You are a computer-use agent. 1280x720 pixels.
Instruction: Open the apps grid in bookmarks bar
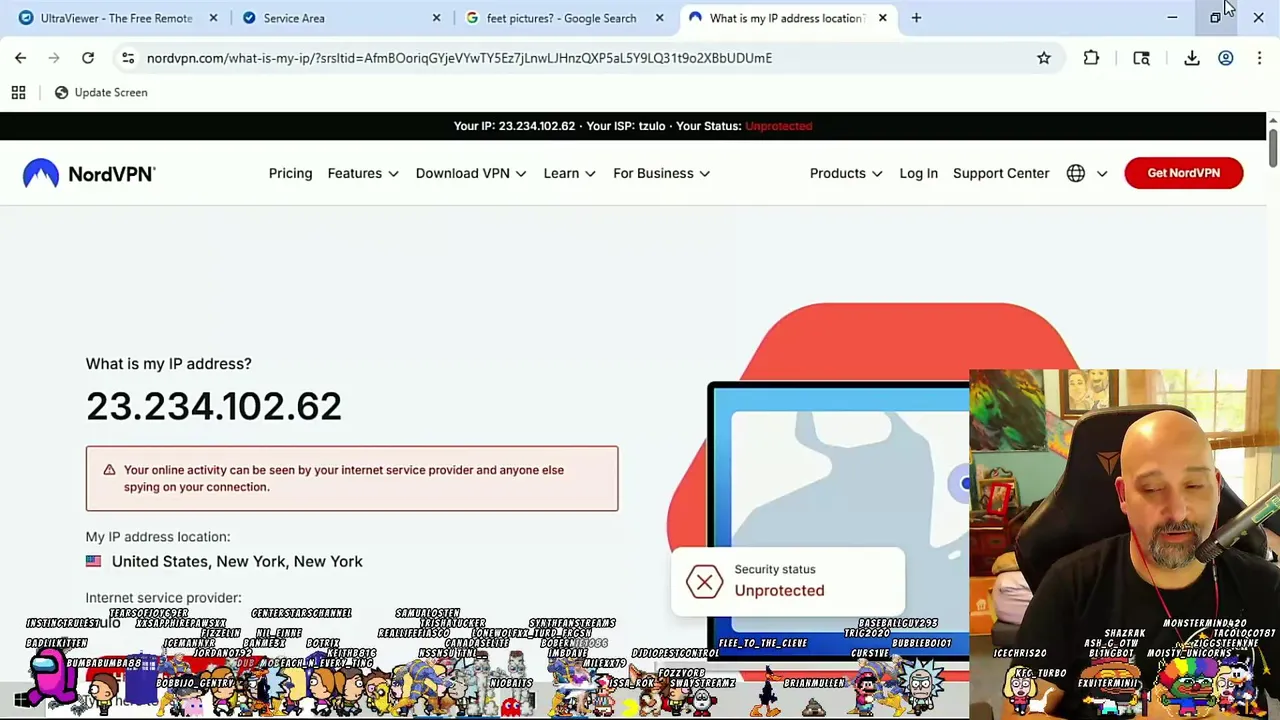tap(18, 92)
